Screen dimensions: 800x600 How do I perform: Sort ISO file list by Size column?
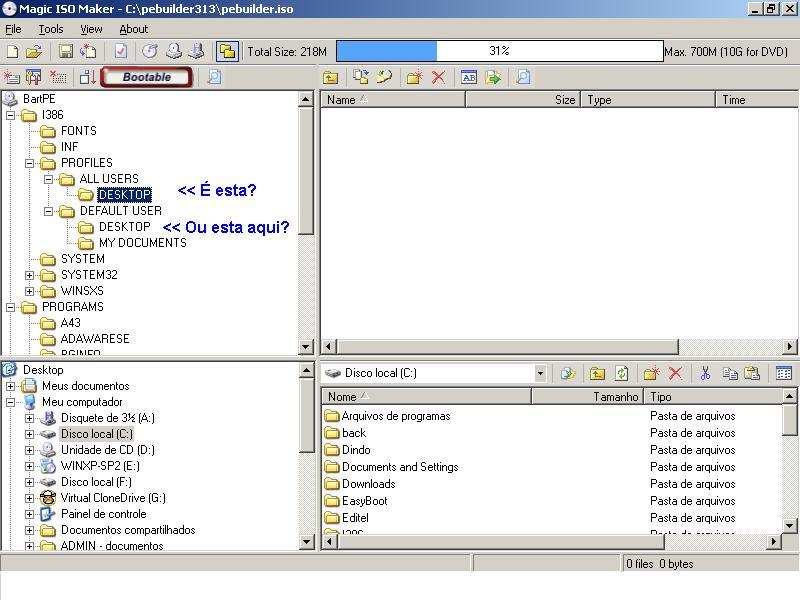523,100
